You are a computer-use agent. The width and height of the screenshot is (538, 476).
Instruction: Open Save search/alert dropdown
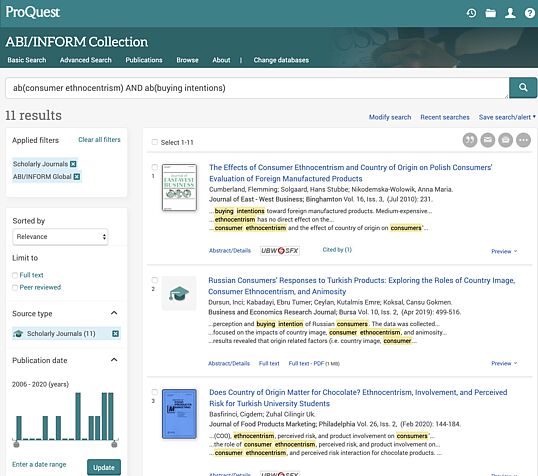click(507, 117)
